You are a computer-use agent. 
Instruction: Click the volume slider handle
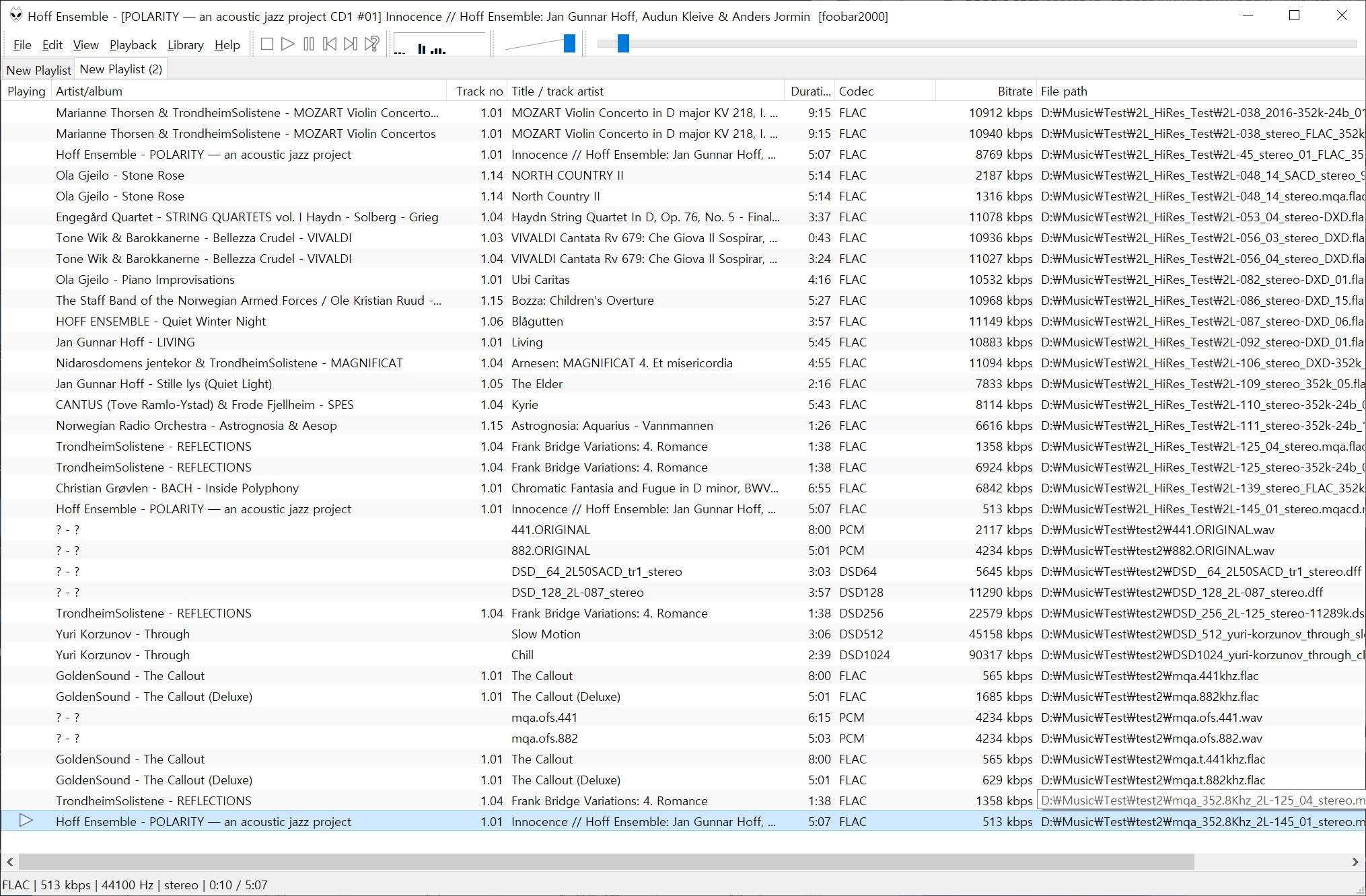click(x=569, y=44)
